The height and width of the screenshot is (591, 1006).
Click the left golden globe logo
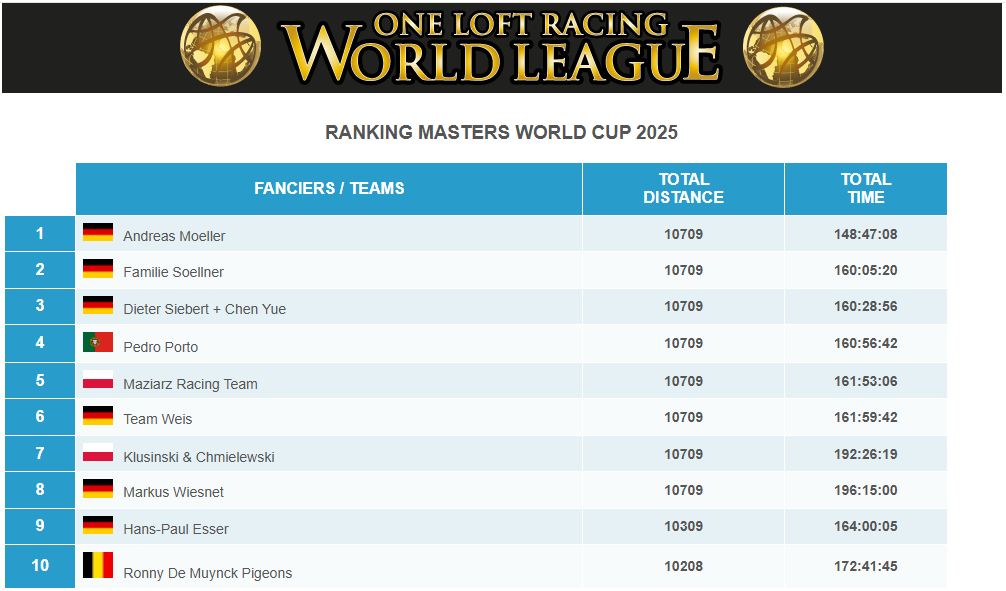click(220, 47)
